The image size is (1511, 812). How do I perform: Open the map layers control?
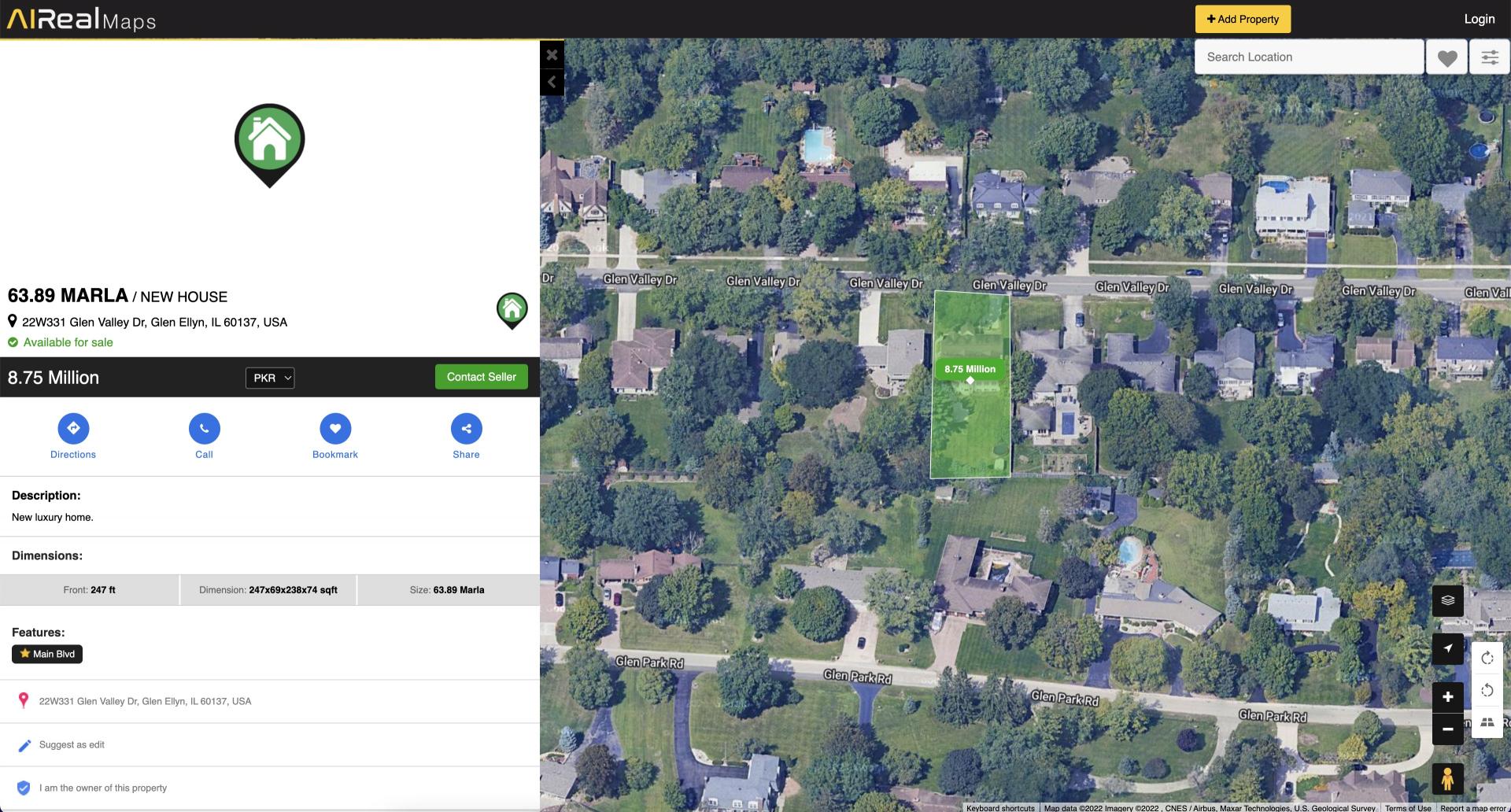point(1447,600)
